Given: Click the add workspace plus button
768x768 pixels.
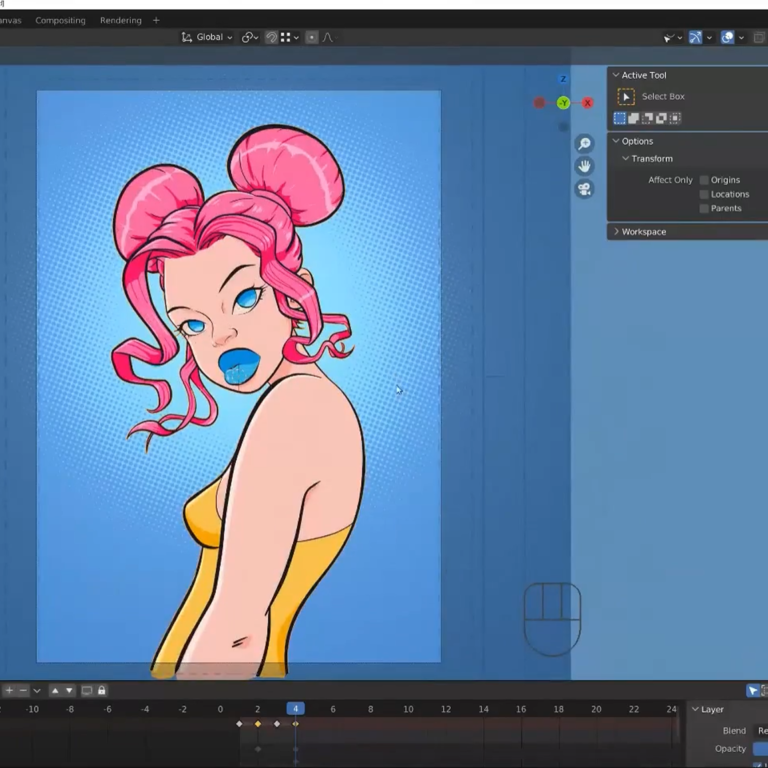Looking at the screenshot, I should click(156, 20).
